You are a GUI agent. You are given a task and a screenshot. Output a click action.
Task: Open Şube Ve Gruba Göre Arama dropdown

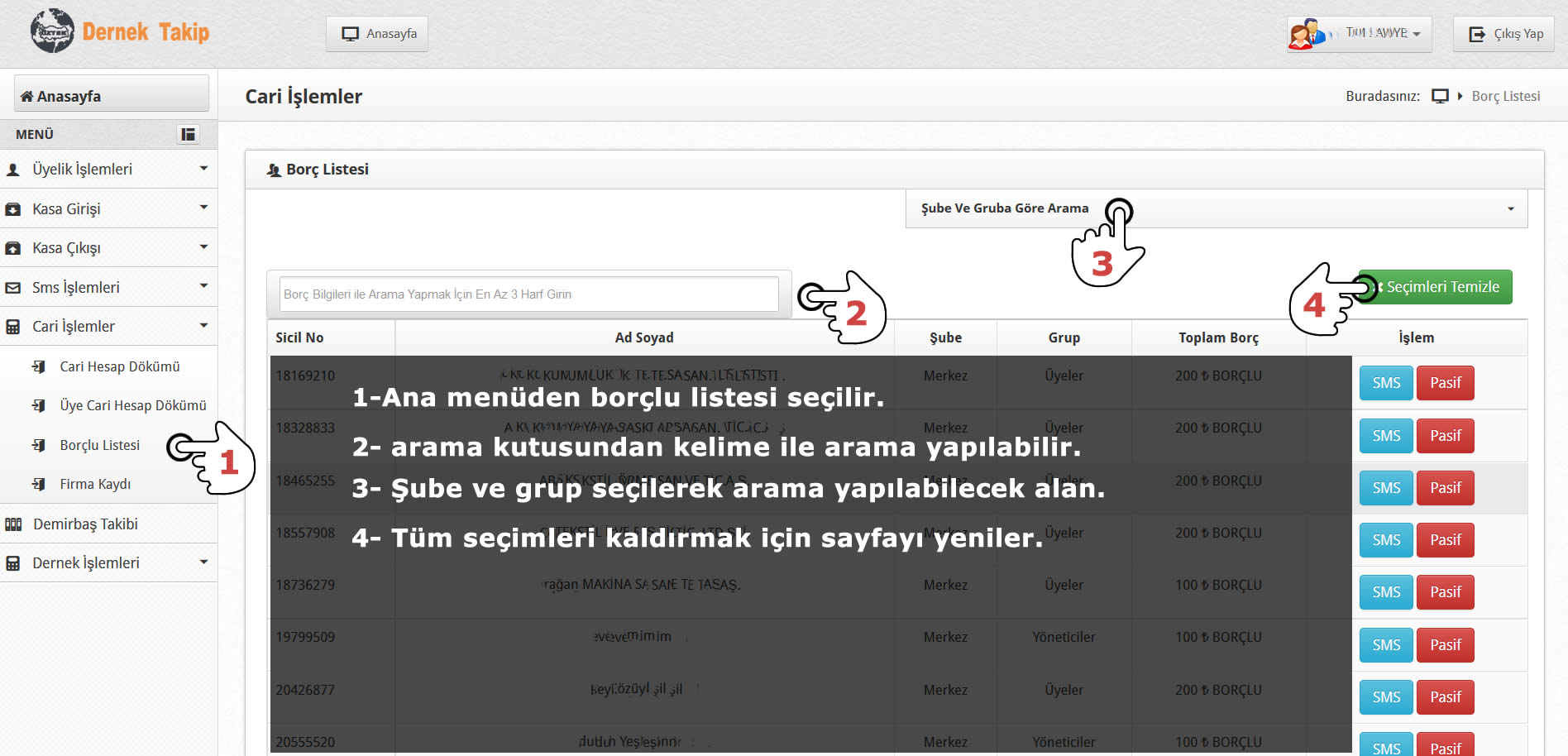(1216, 208)
